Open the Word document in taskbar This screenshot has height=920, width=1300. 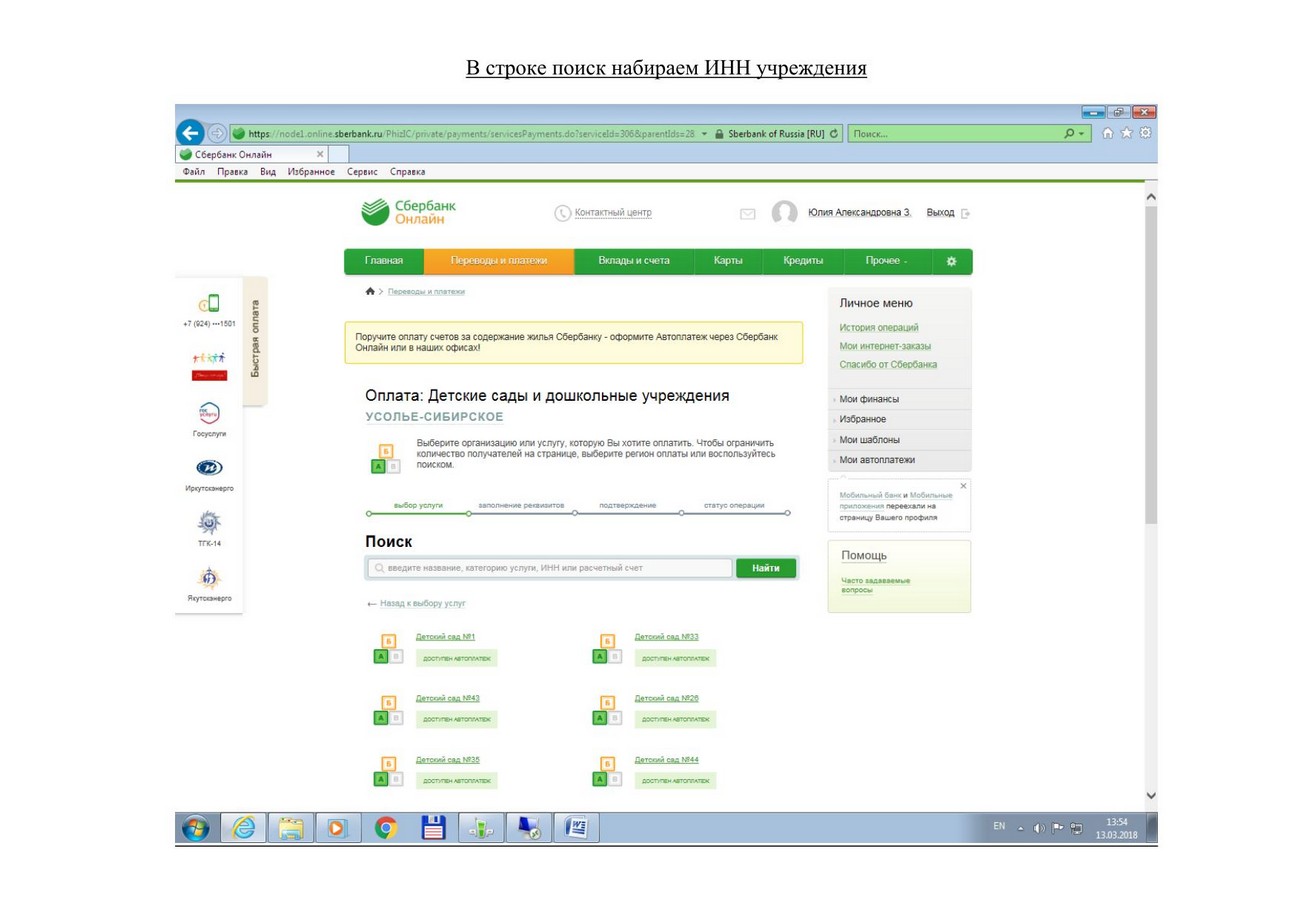click(x=577, y=828)
